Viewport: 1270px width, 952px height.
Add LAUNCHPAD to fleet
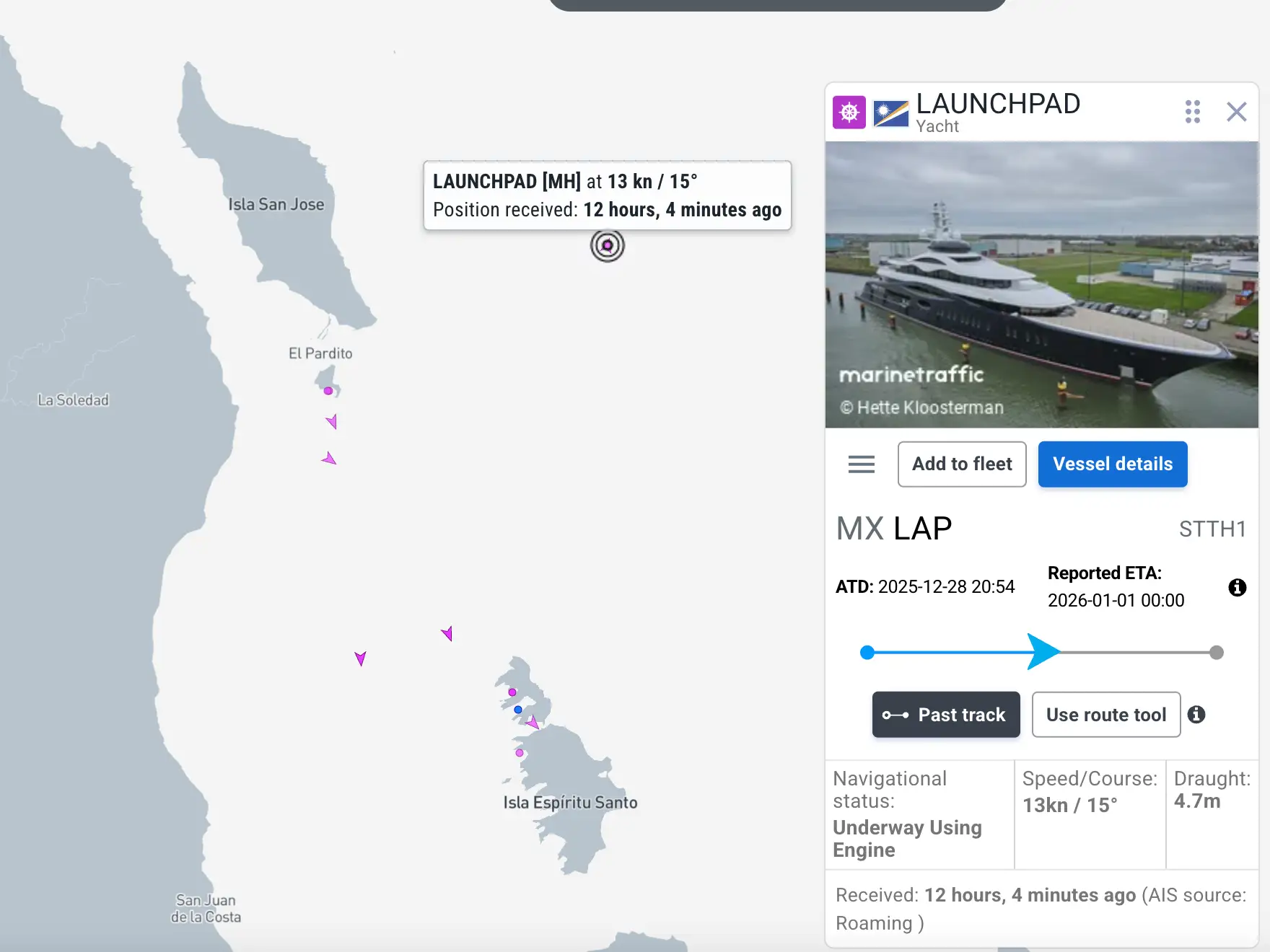pyautogui.click(x=962, y=464)
